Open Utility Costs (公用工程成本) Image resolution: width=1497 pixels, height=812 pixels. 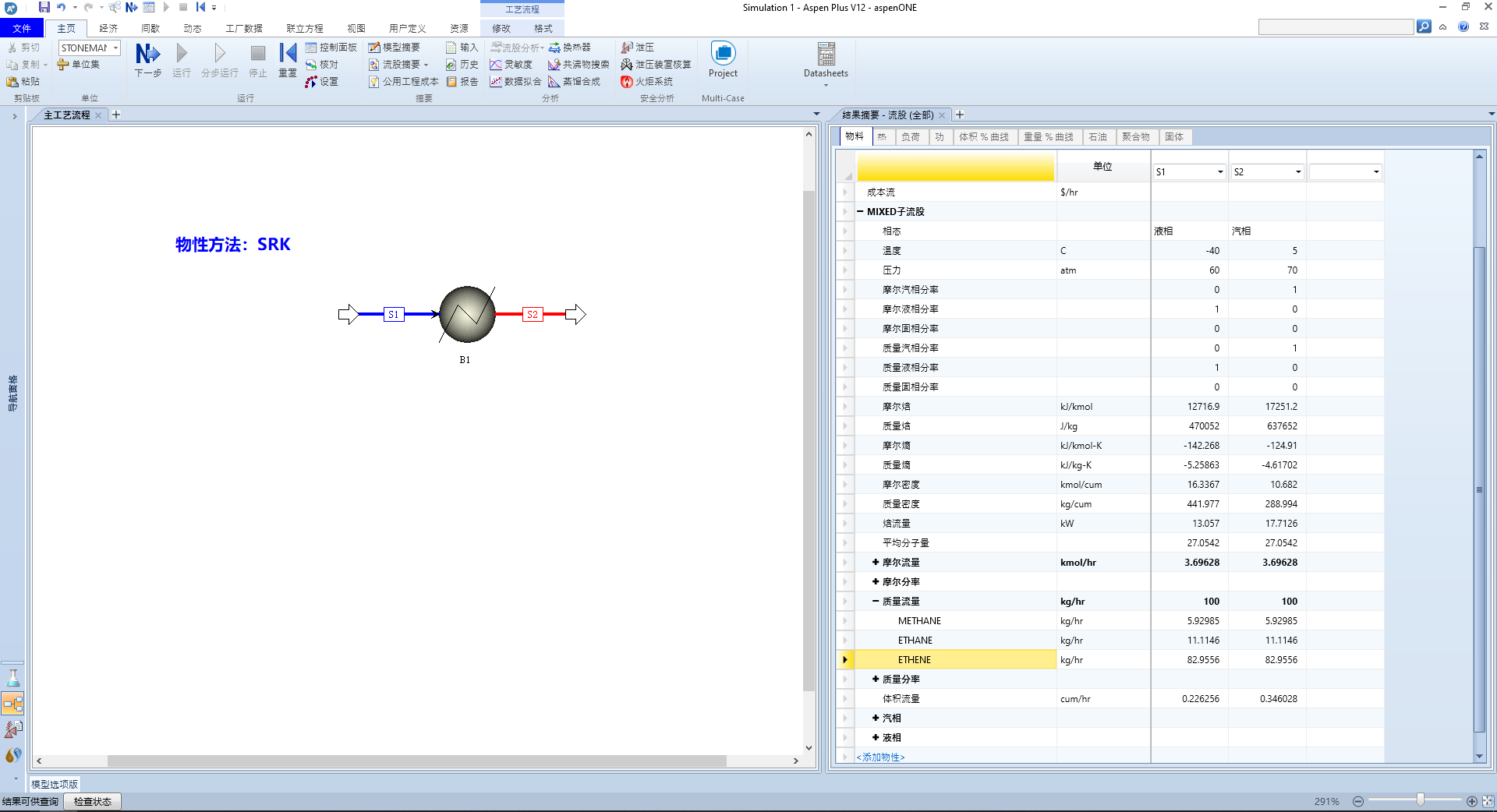(x=403, y=82)
